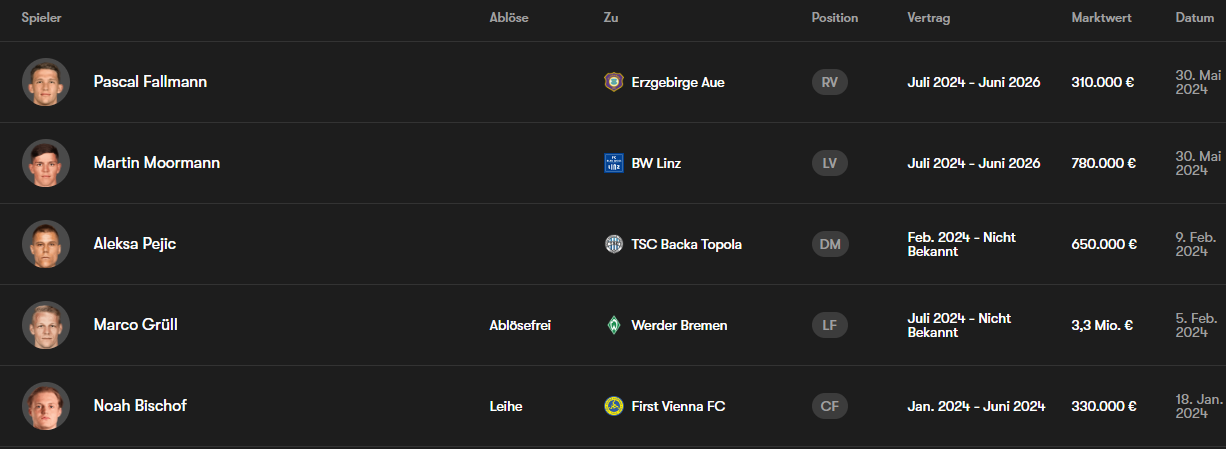Select the DM position badge
This screenshot has height=449, width=1226.
tap(829, 244)
